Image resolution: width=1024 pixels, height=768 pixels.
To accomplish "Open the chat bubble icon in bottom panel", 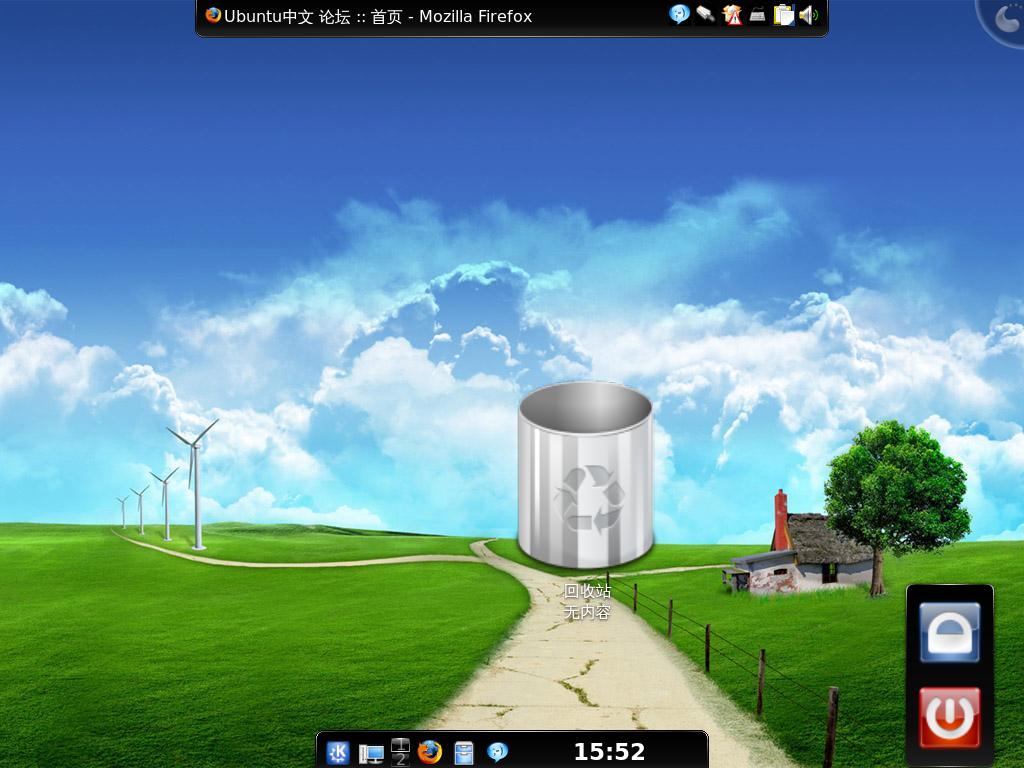I will [498, 752].
